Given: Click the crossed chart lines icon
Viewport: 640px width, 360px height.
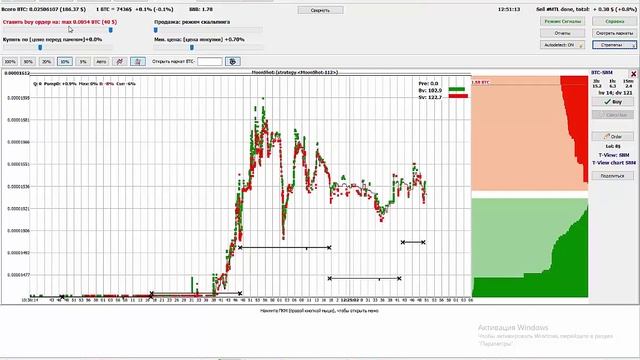Looking at the screenshot, I should [x=120, y=62].
